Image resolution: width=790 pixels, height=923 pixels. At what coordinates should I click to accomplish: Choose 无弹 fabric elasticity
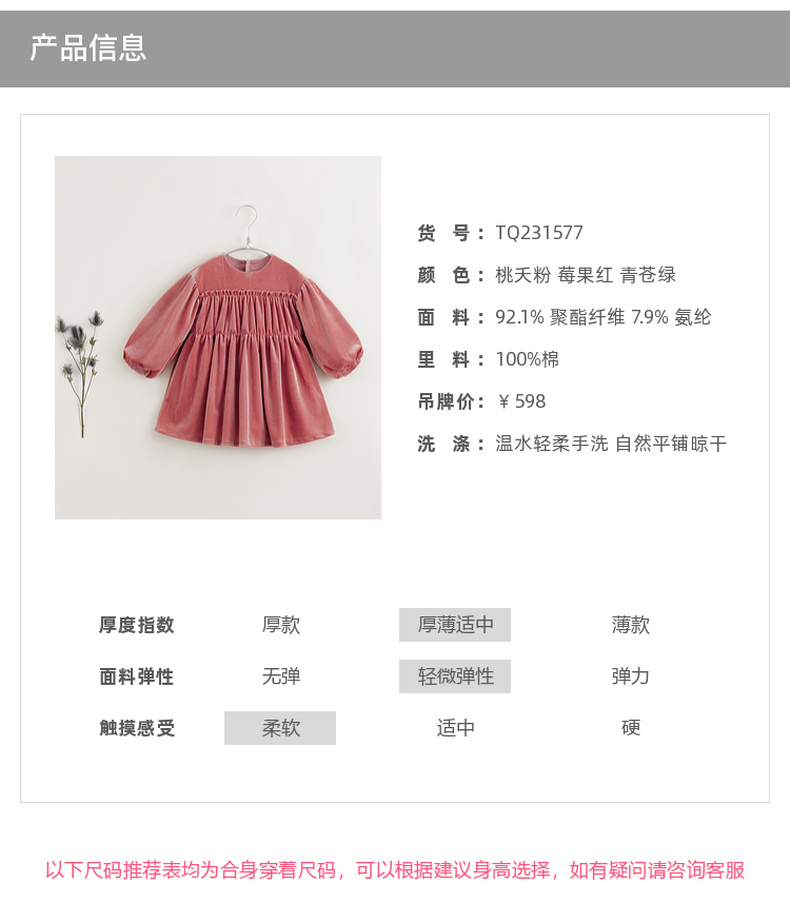coord(281,676)
